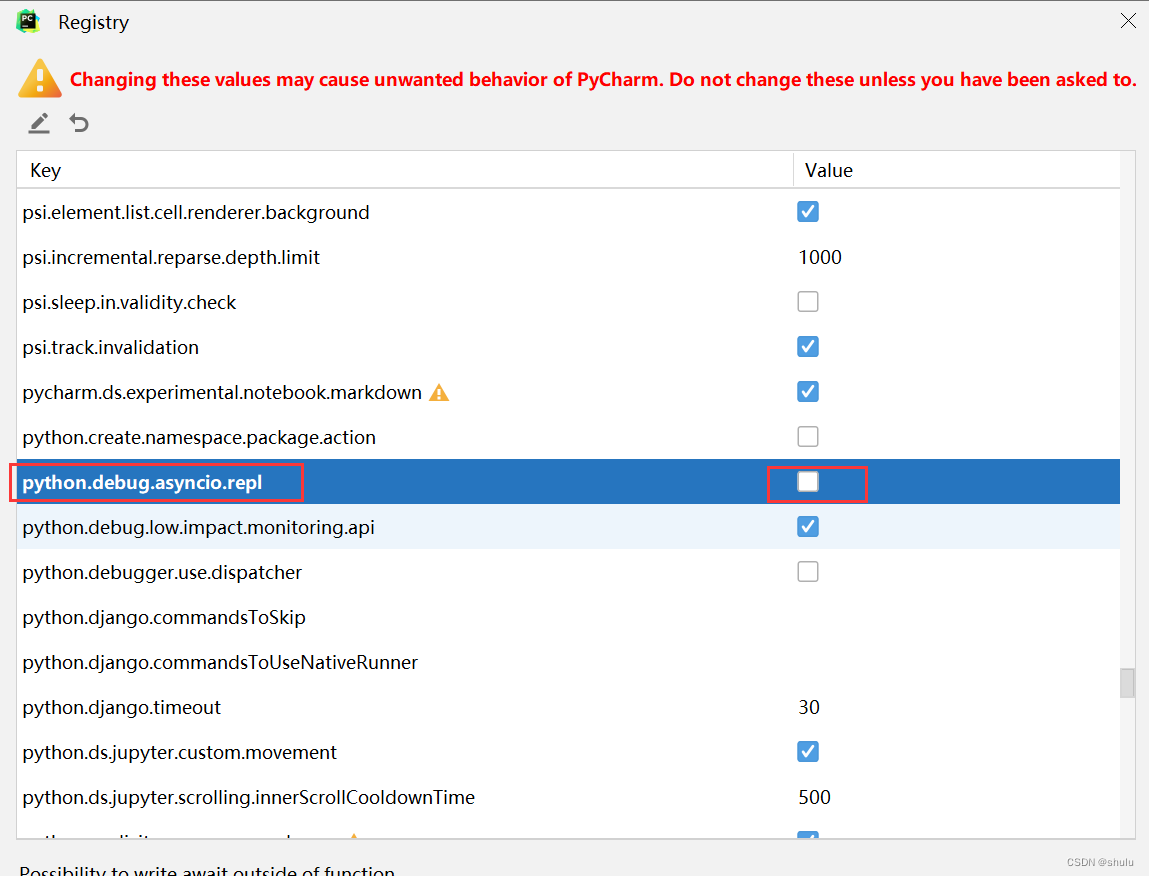Select python.ds.jupyter.scrolling.innerScrollCooldownTime key
This screenshot has height=876, width=1149.
pos(248,798)
